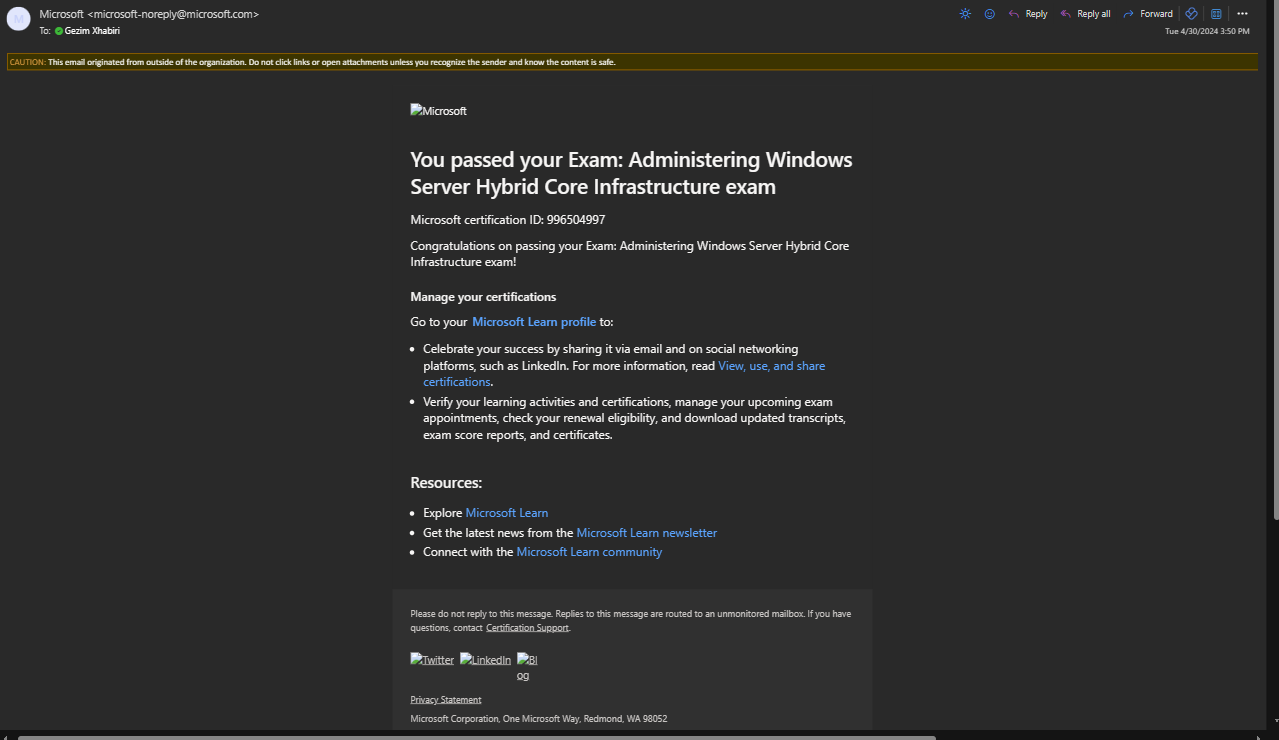Open the Explore Microsoft Learn link
The image size is (1279, 740).
pos(506,513)
